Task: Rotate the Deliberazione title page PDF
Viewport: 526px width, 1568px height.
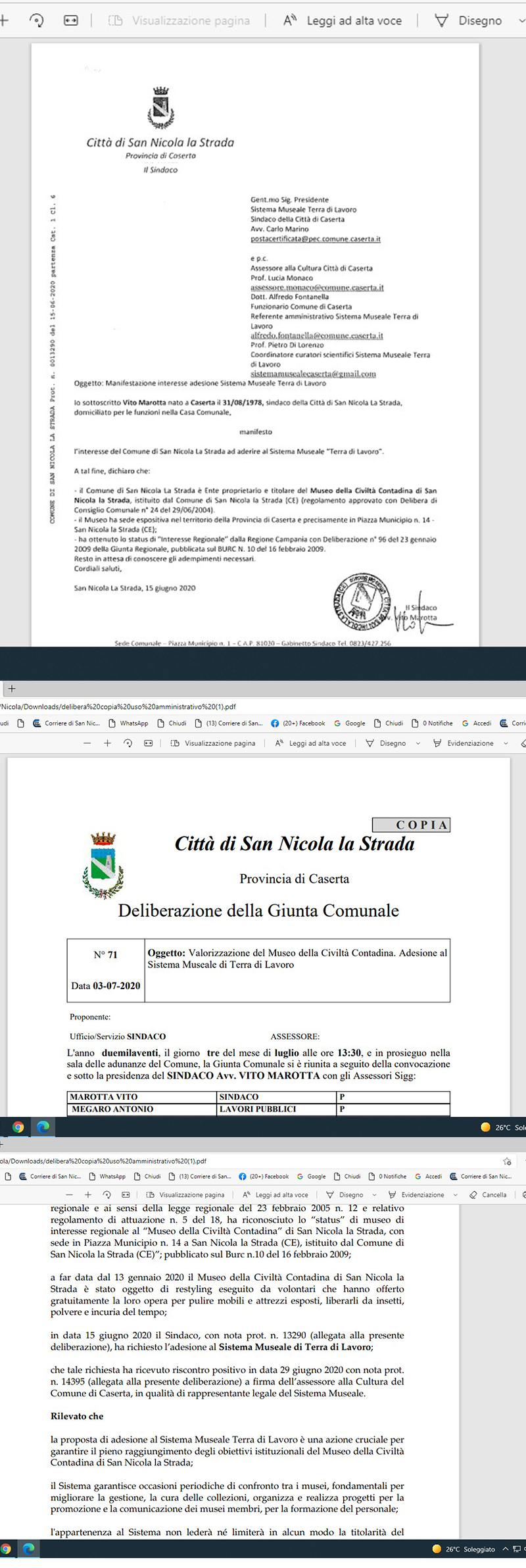Action: tap(128, 743)
